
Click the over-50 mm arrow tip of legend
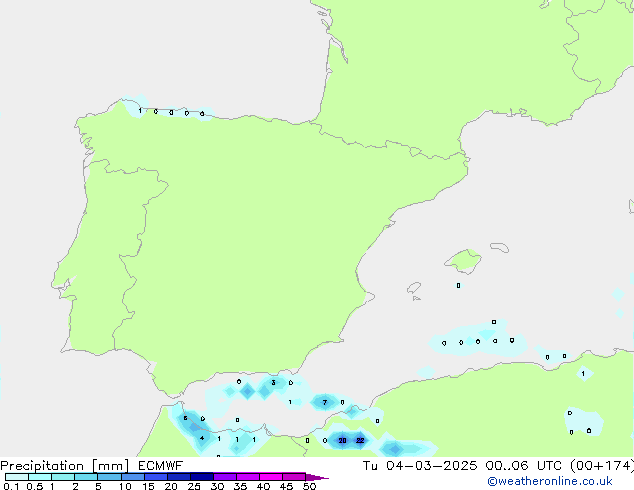click(317, 477)
